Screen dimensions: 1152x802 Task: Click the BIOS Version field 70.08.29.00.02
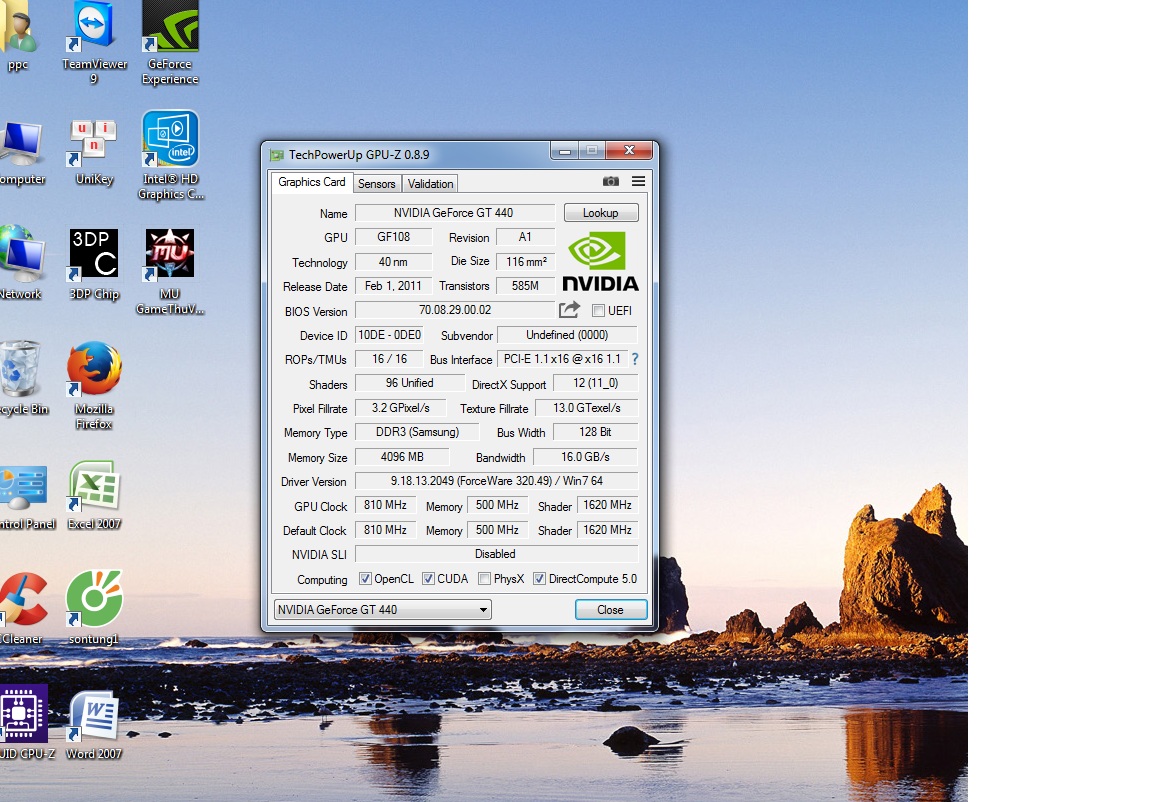455,310
